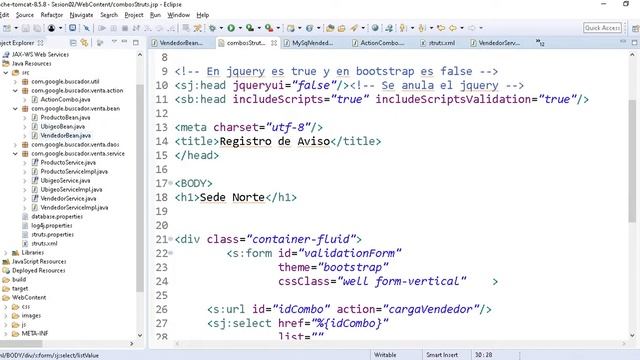
Task: Click the editor vertical scrollbar thumb
Action: click(x=632, y=161)
